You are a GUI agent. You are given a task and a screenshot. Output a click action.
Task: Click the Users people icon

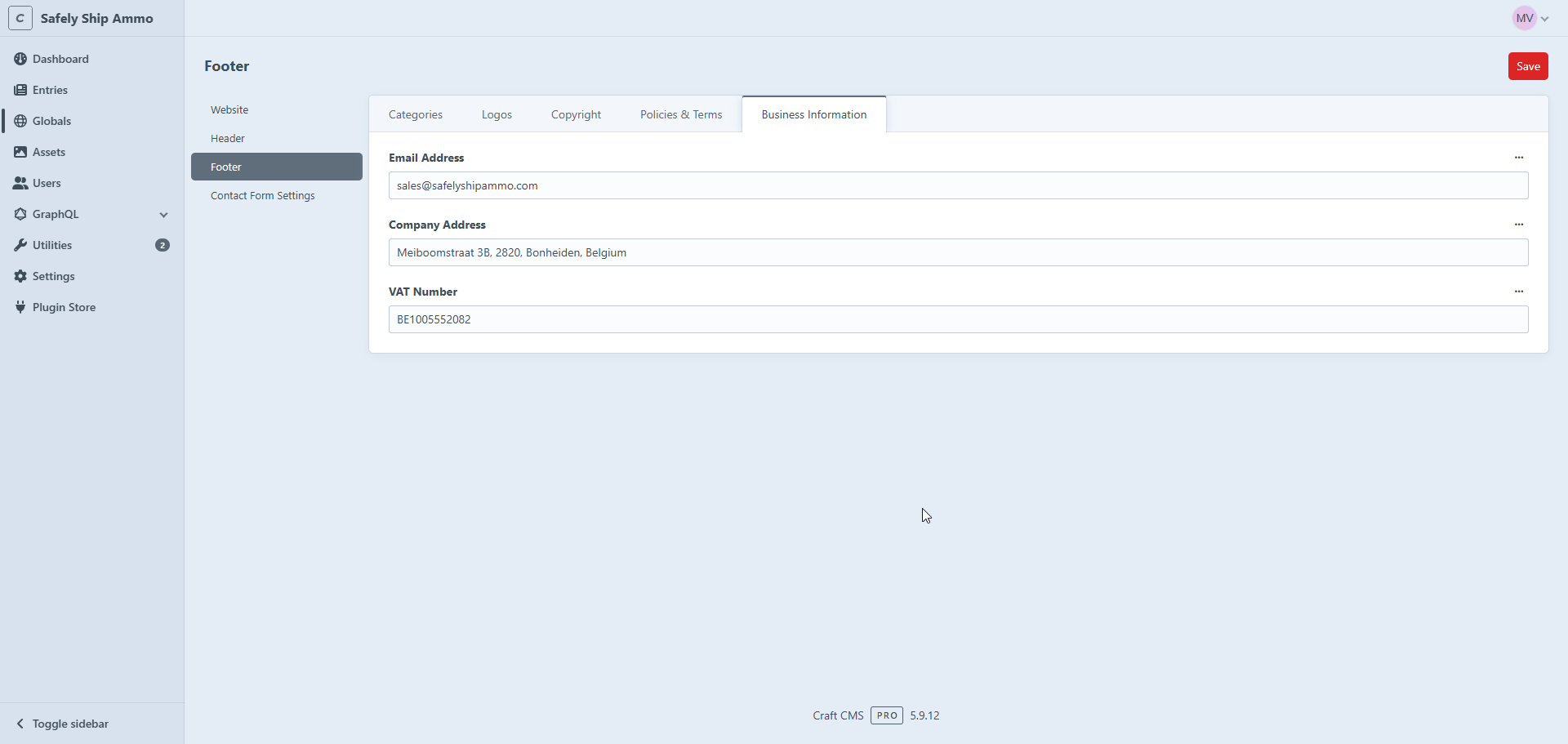click(20, 183)
